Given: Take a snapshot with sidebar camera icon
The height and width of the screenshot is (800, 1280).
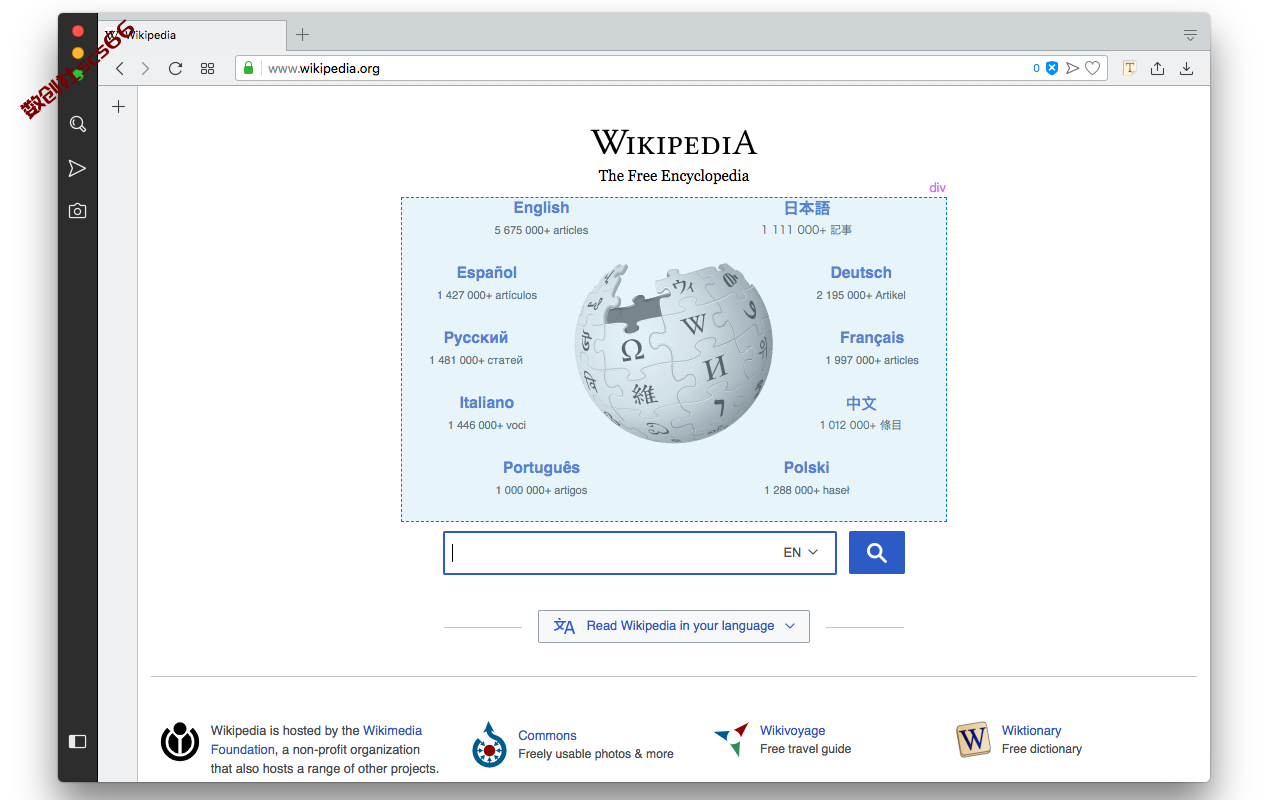Looking at the screenshot, I should [77, 211].
